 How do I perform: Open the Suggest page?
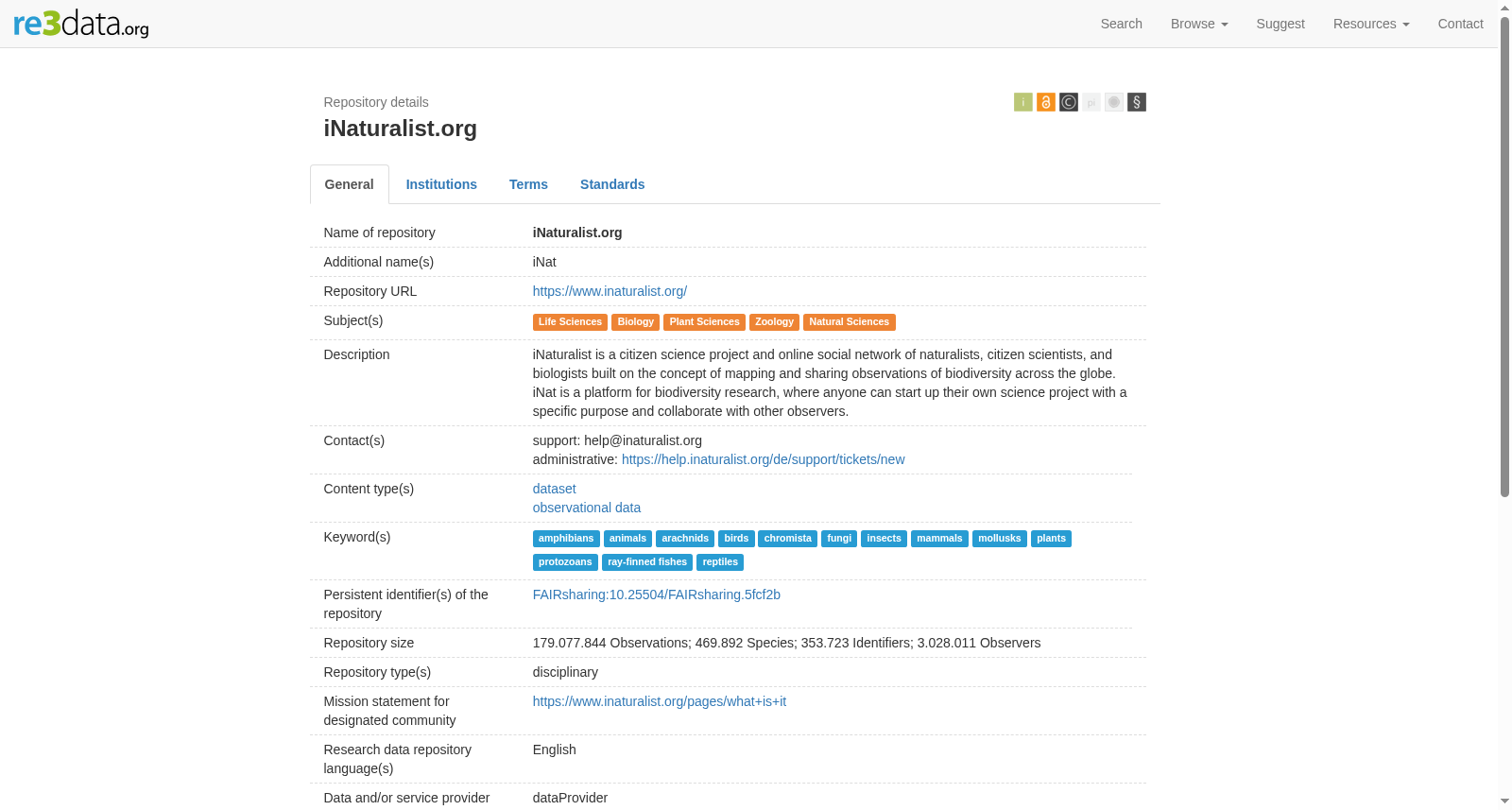click(x=1280, y=24)
